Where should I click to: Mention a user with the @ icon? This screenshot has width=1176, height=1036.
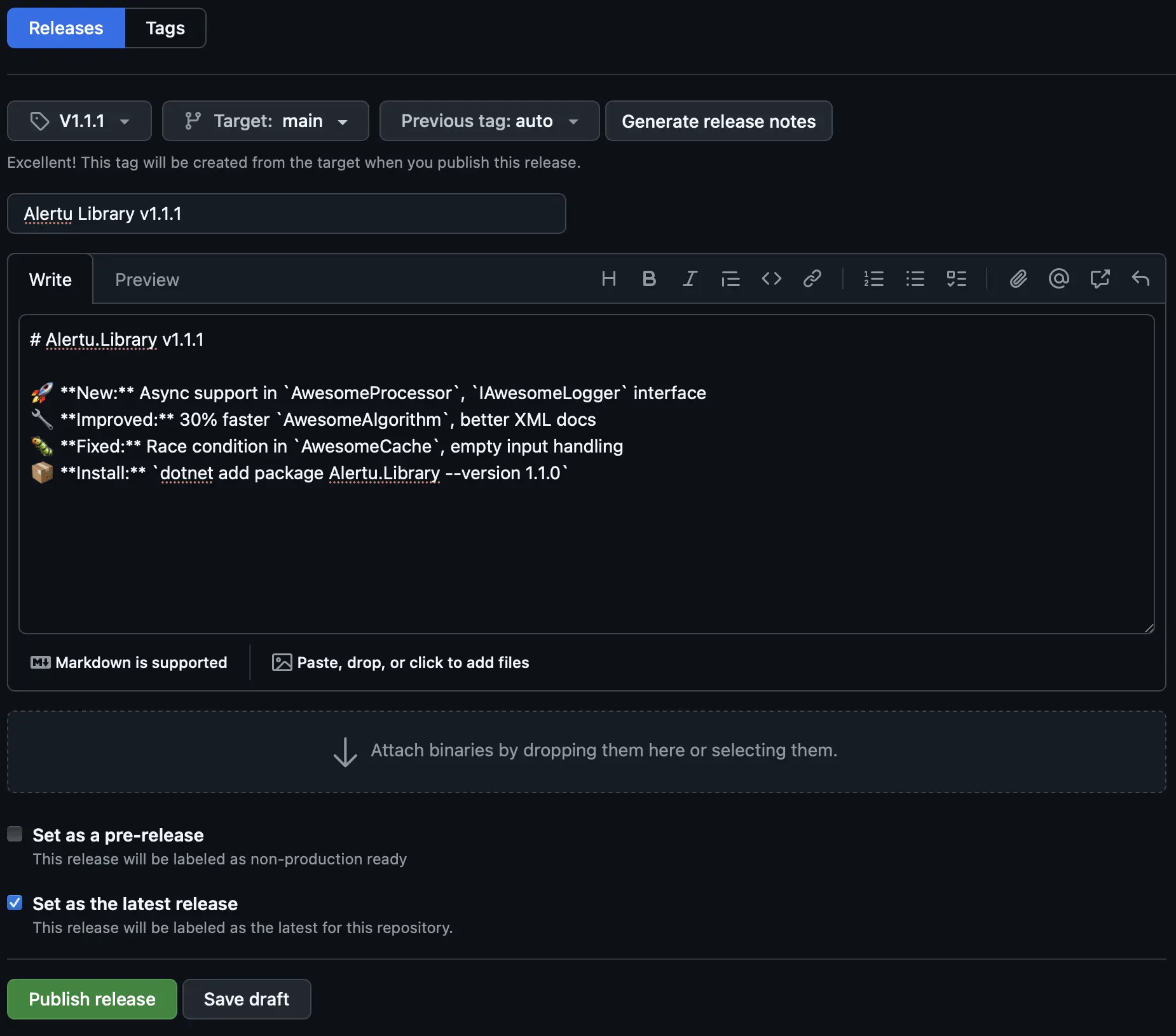1058,278
